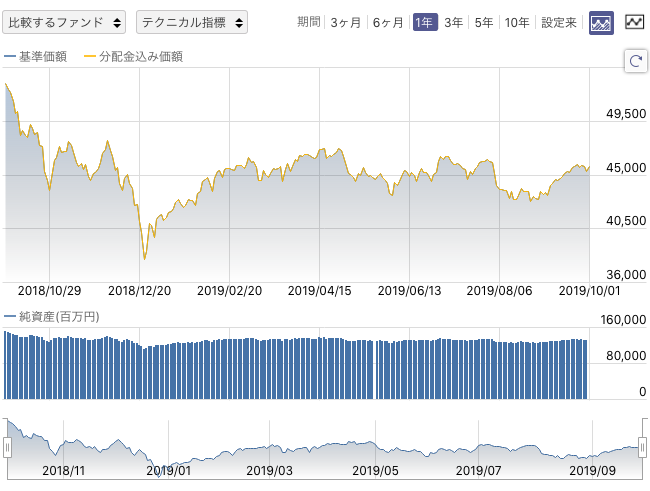Select the 3ヶ月 period
Viewport: 650px width, 491px height.
tap(345, 22)
